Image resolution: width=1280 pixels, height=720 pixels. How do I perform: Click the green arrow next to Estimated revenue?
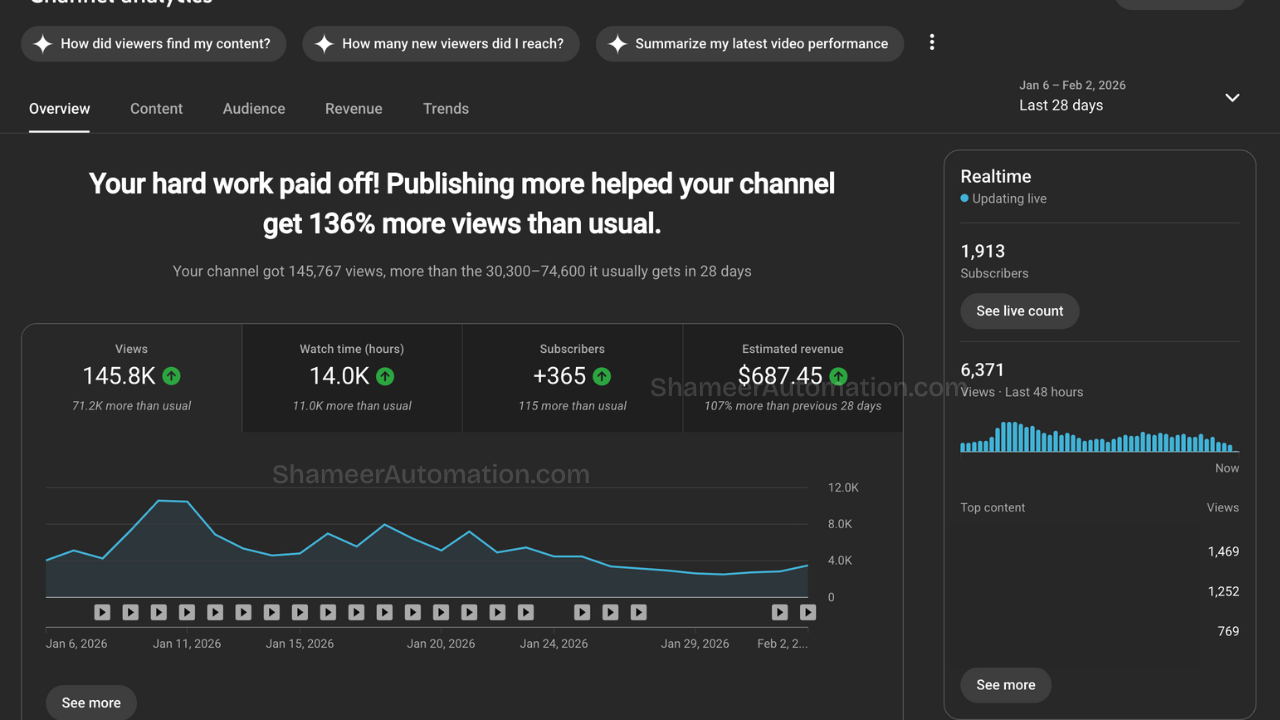pyautogui.click(x=838, y=376)
